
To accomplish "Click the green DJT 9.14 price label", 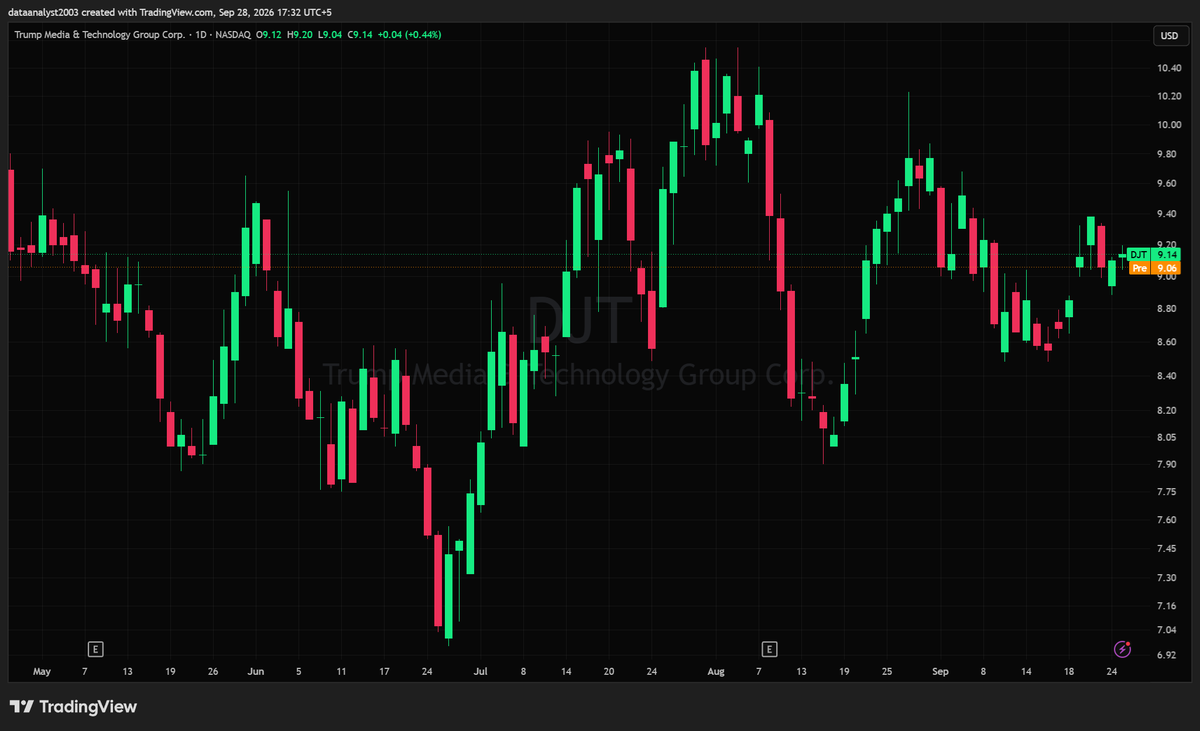I will tap(1153, 255).
